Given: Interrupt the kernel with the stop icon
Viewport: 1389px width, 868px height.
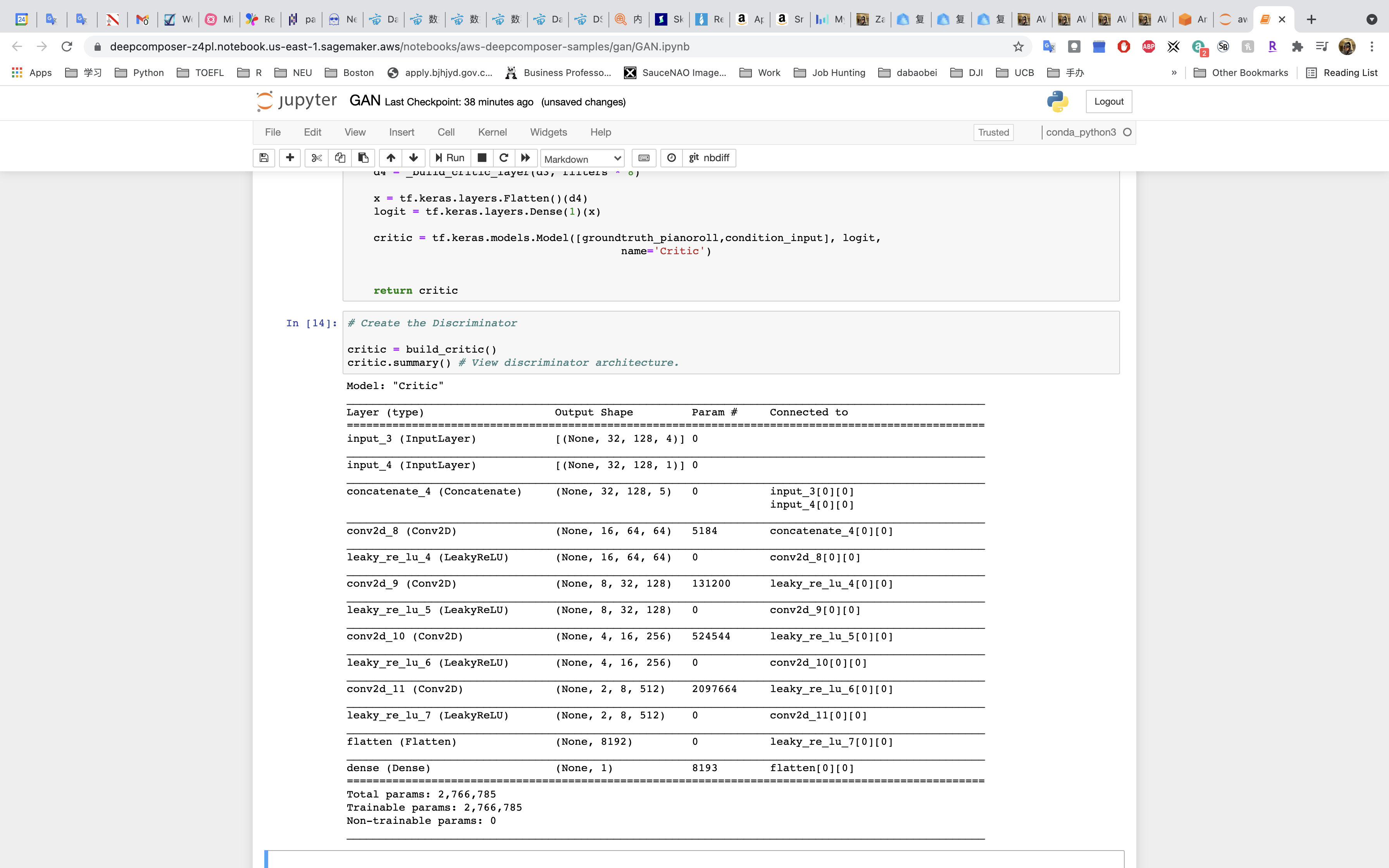Looking at the screenshot, I should click(x=482, y=158).
